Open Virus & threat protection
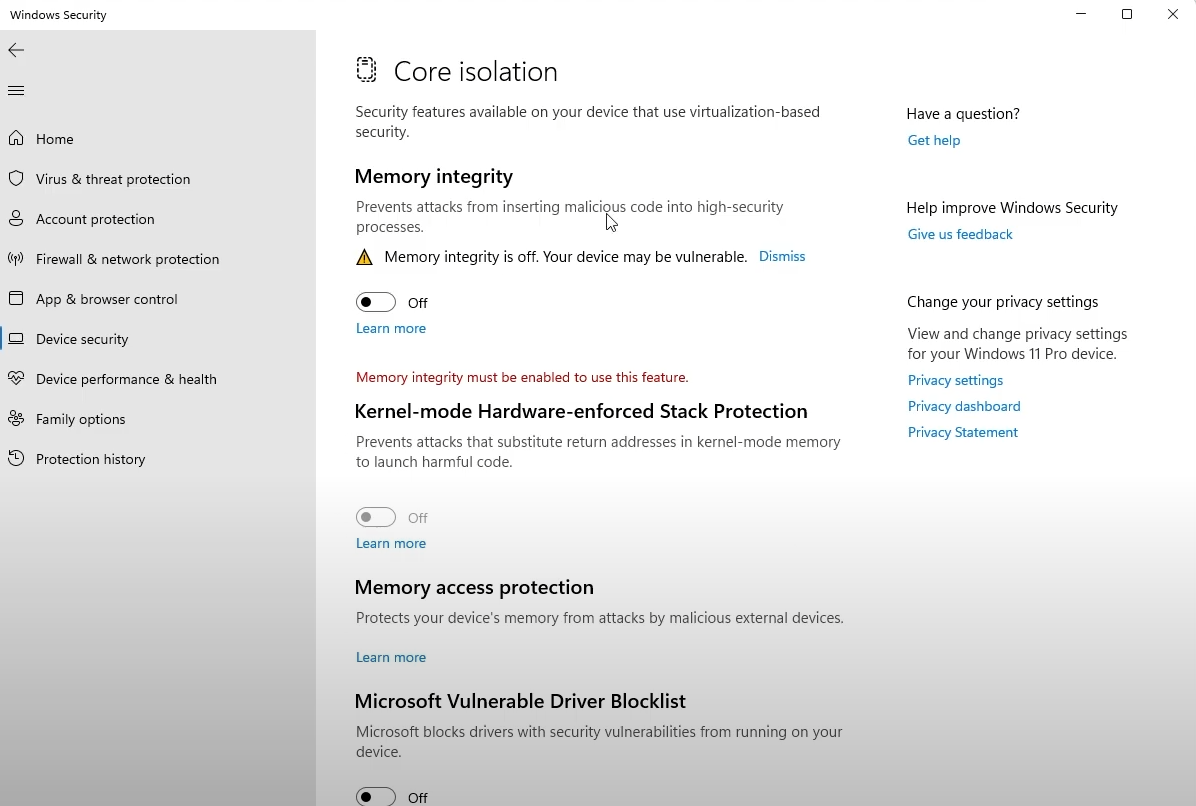The width and height of the screenshot is (1196, 806). click(113, 179)
